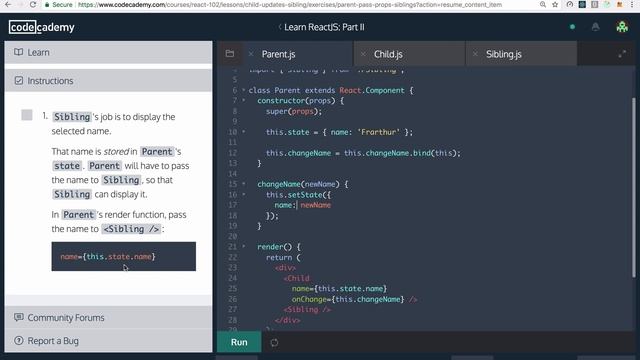640x360 pixels.
Task: Fold the constructor block at line 7
Action: point(244,100)
